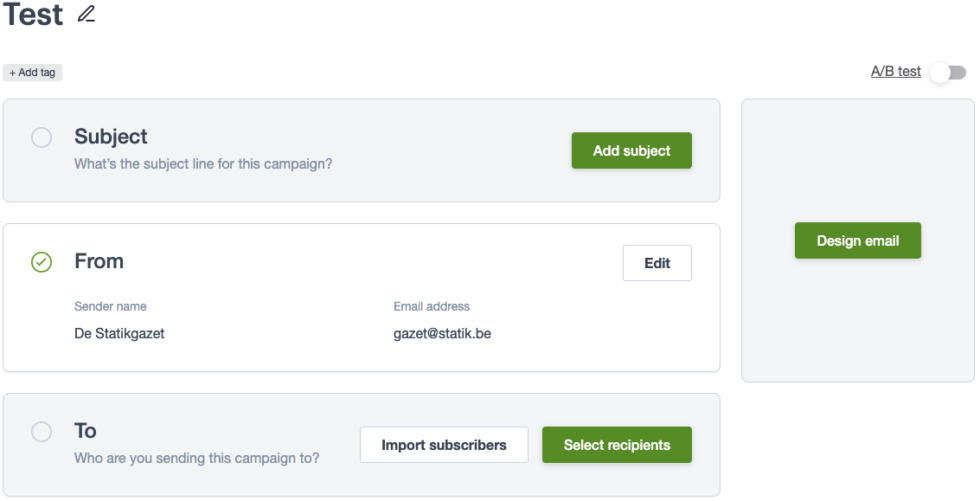The height and width of the screenshot is (501, 980).
Task: Enable the A/B test switch
Action: pyautogui.click(x=948, y=72)
